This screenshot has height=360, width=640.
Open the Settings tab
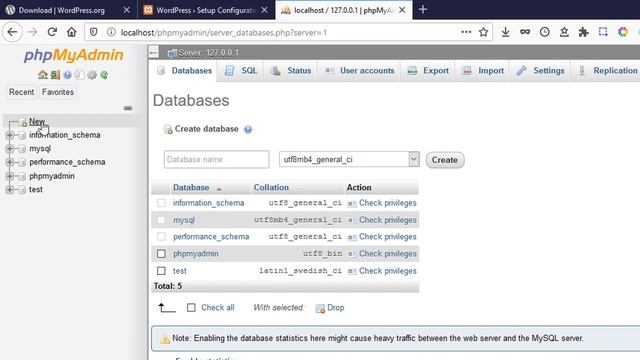(x=540, y=71)
